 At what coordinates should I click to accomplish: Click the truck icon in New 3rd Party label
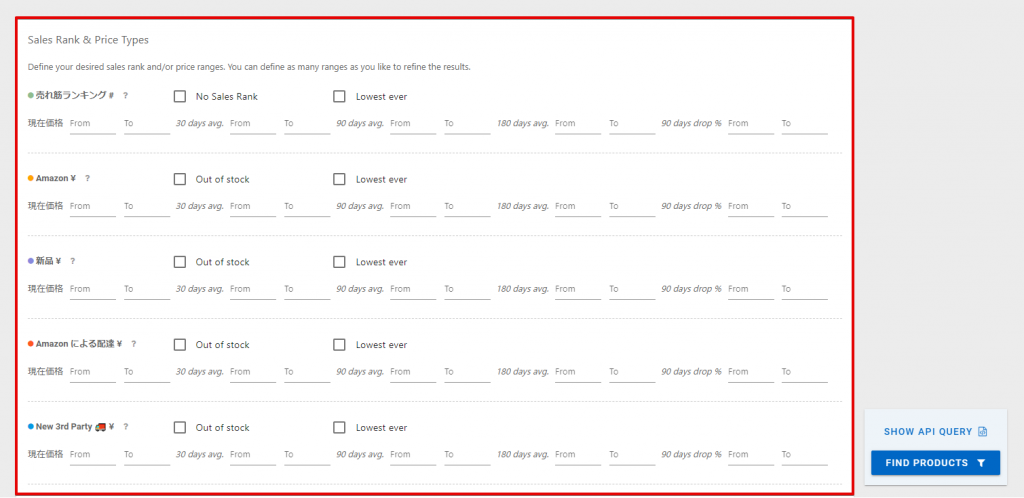pyautogui.click(x=101, y=427)
